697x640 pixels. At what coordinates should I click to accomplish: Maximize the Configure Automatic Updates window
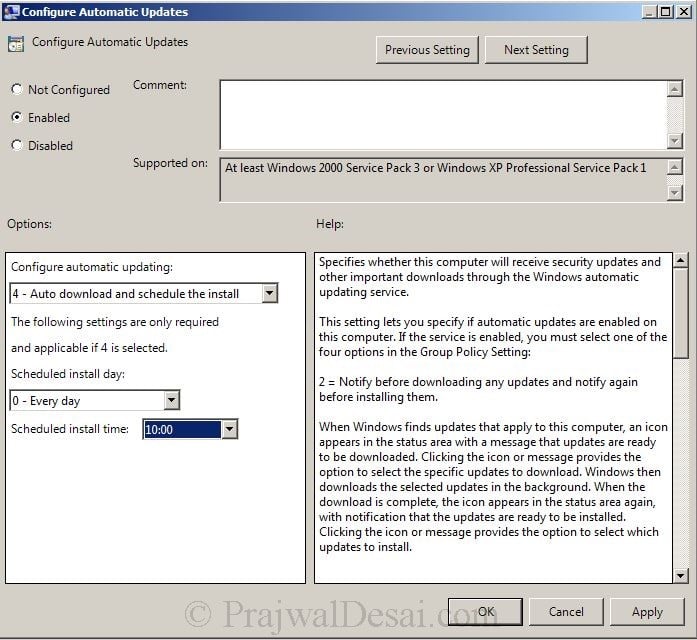665,12
